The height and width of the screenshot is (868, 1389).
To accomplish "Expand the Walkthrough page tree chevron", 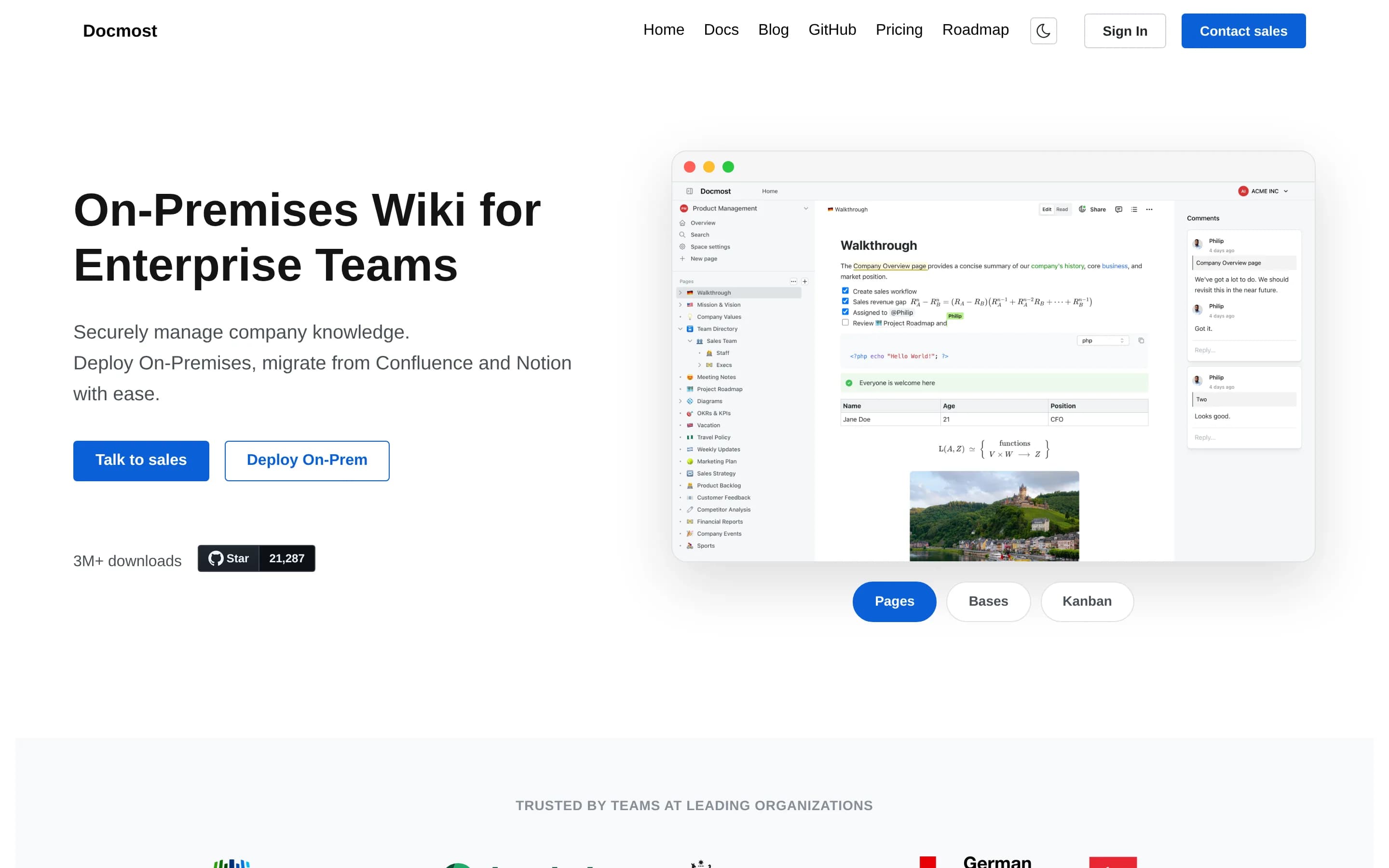I will click(681, 293).
